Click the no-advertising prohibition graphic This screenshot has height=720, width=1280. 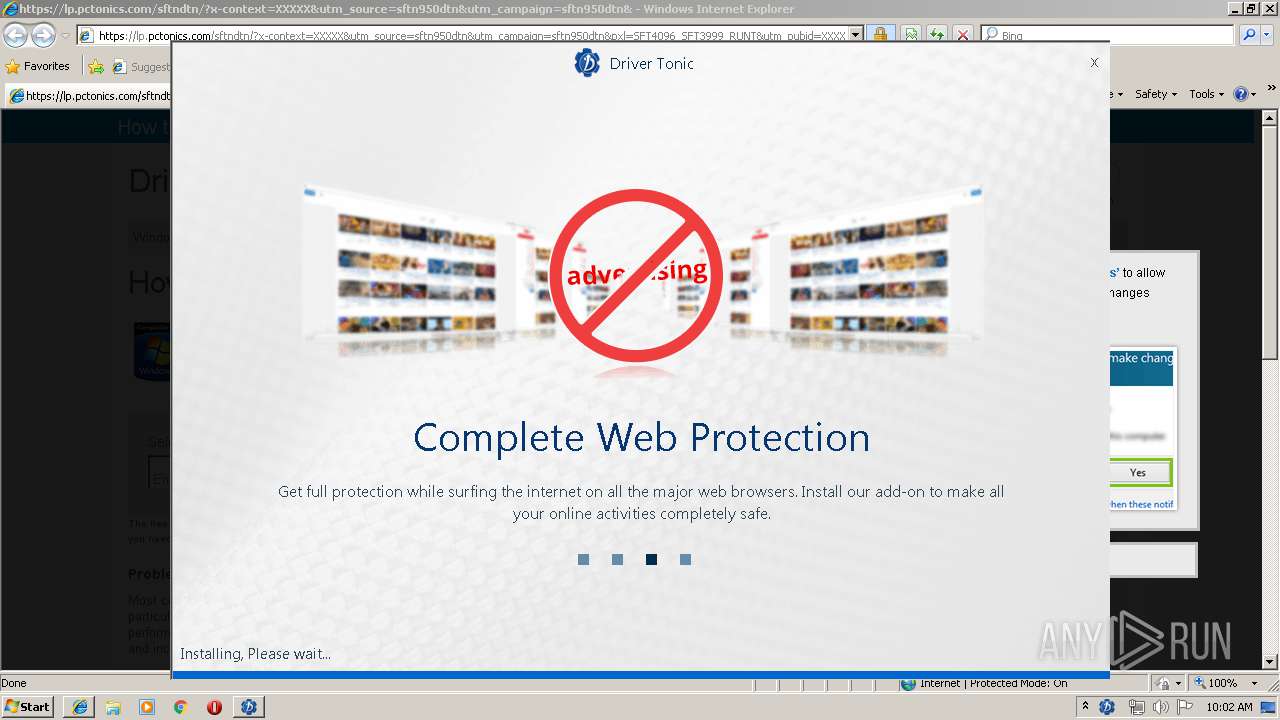point(636,275)
